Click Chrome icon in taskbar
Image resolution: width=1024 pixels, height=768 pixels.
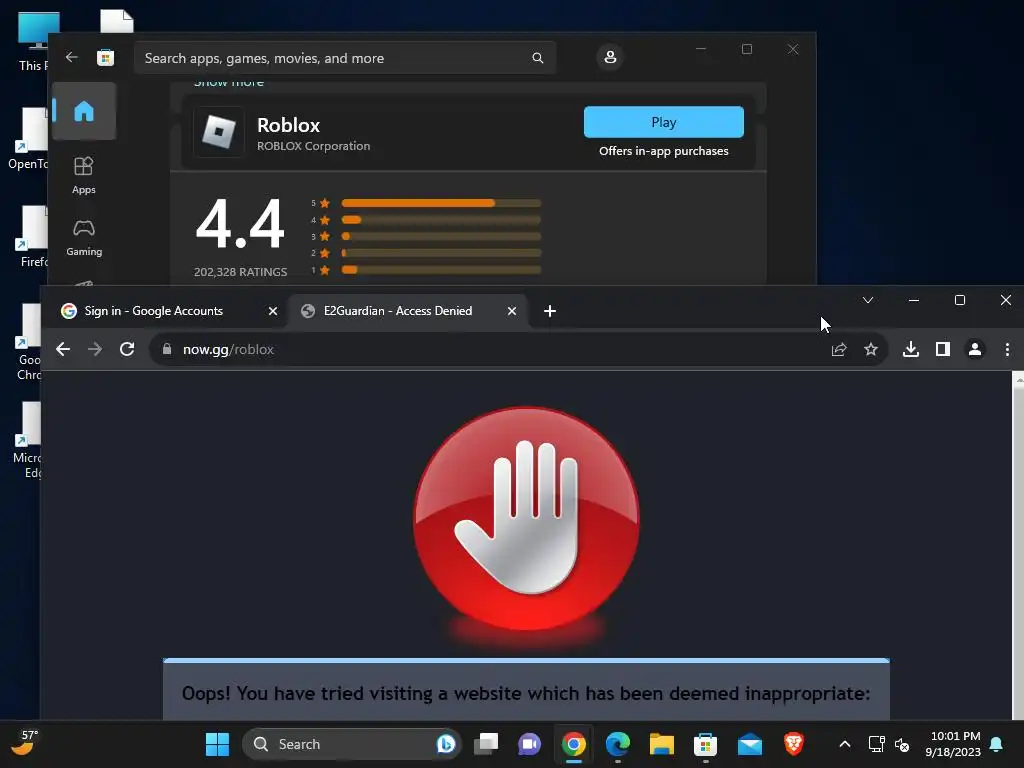573,744
